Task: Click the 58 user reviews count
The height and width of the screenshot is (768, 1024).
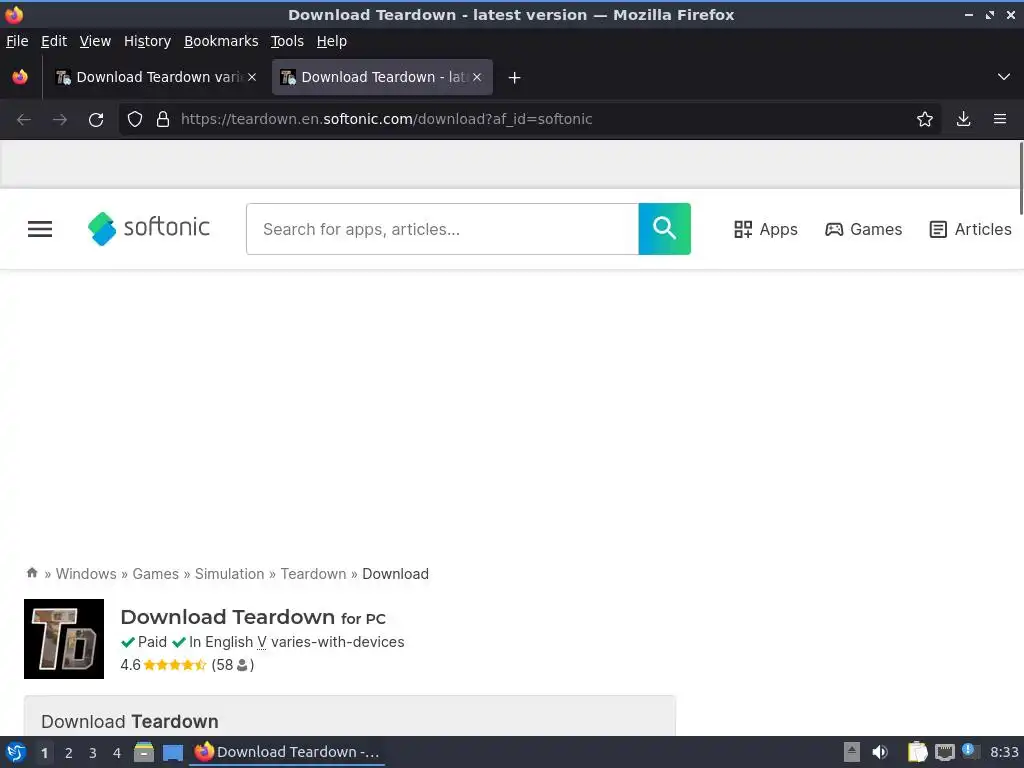Action: coord(232,665)
